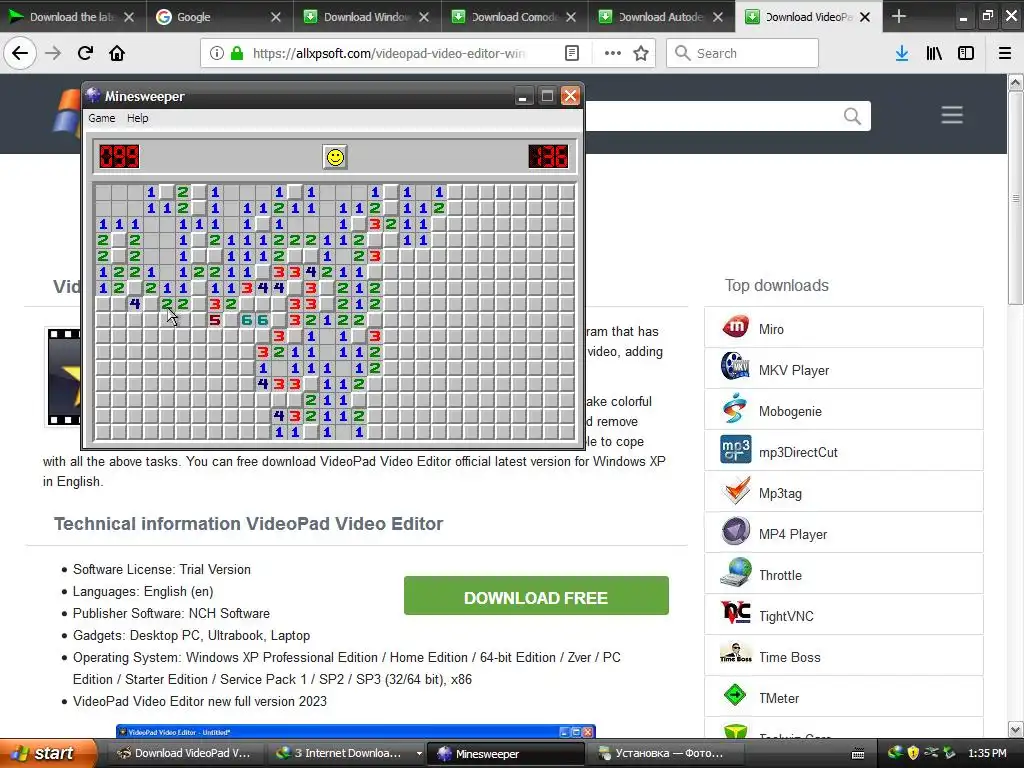
Task: Show site information icon in address bar
Action: click(216, 53)
